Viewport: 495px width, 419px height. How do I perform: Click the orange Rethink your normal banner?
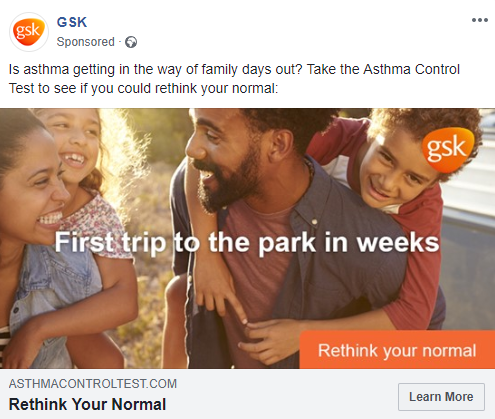(x=397, y=350)
